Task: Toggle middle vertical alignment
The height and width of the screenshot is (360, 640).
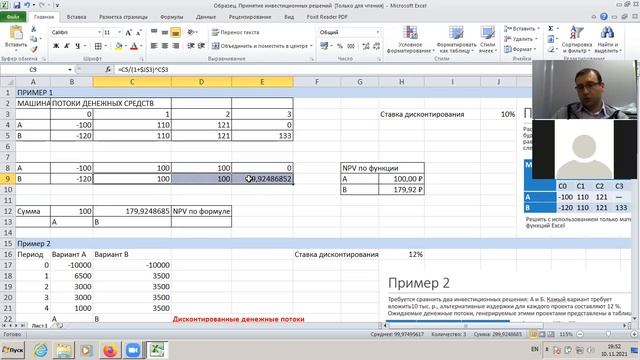Action: (164, 32)
